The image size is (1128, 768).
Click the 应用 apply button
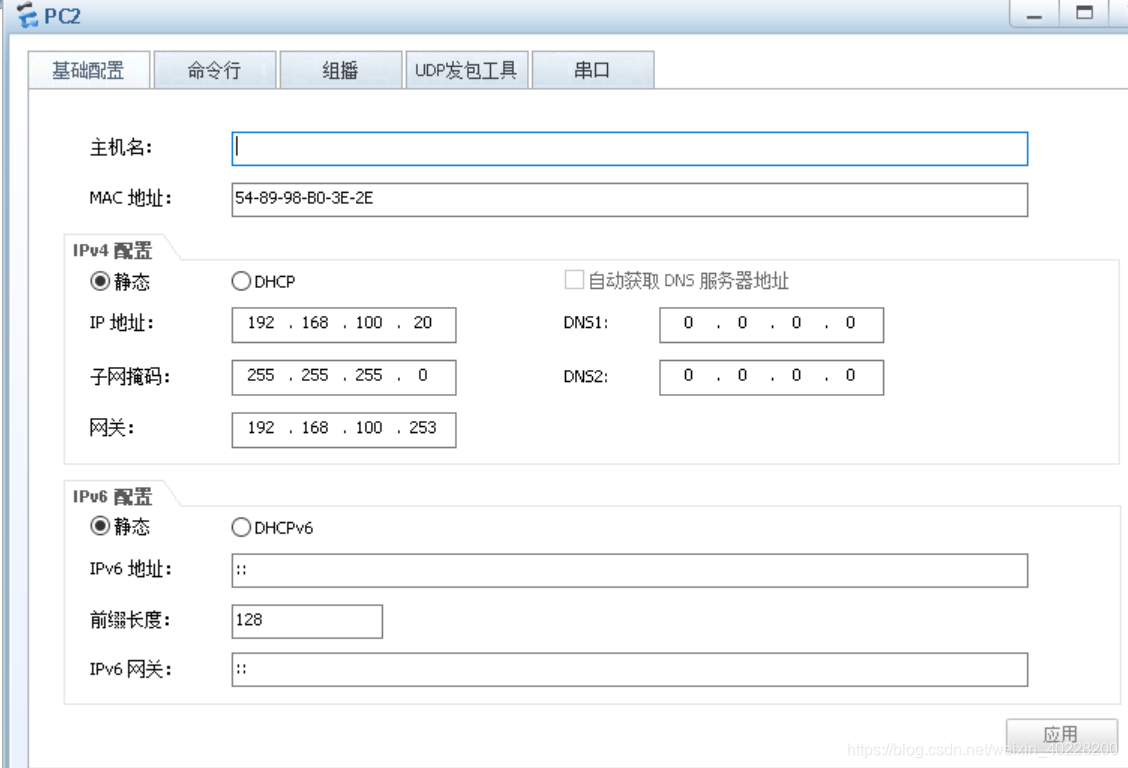(1062, 735)
